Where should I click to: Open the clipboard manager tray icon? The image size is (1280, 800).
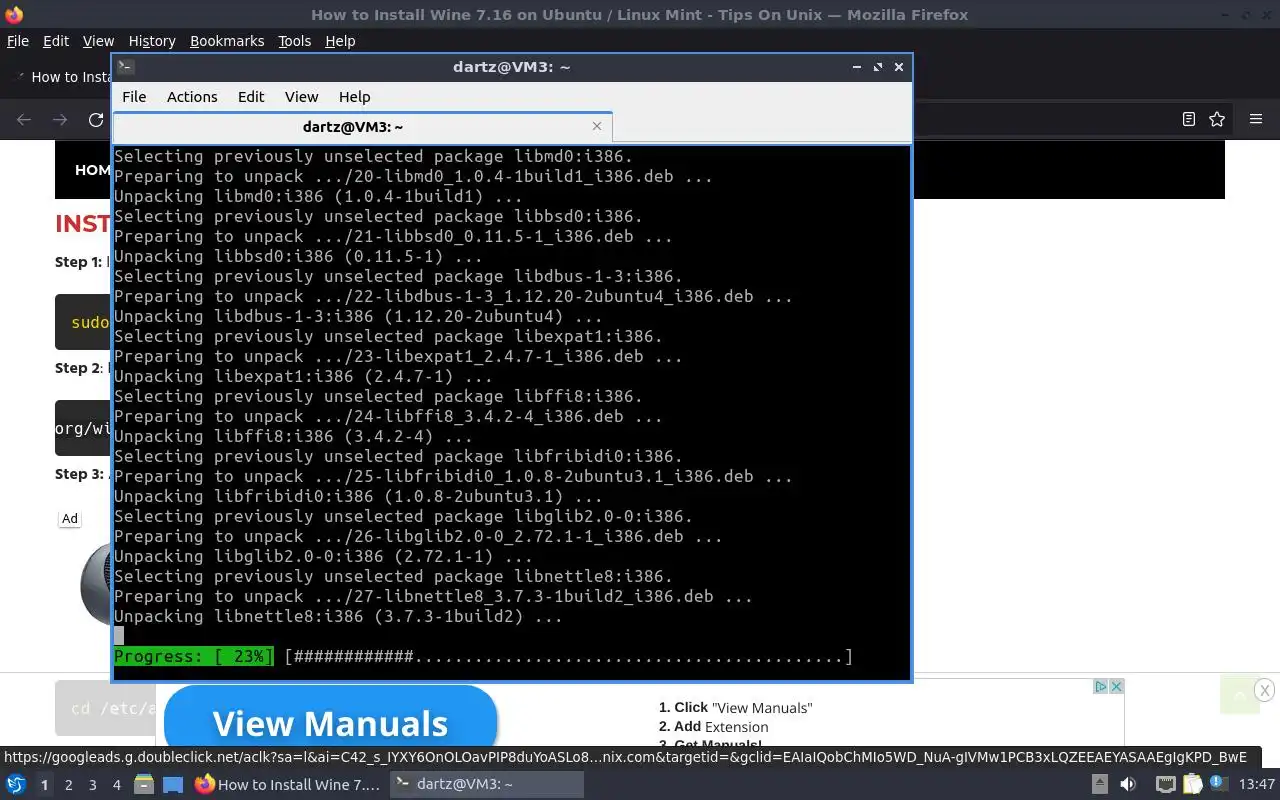tap(1194, 784)
